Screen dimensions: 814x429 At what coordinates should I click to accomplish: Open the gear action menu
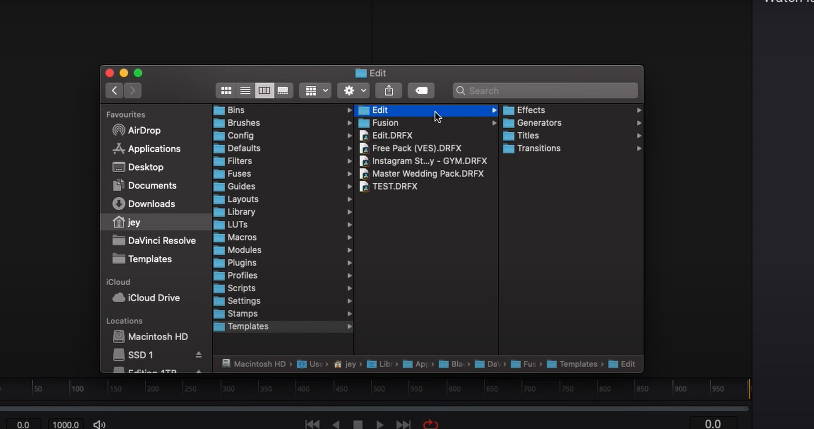(354, 90)
